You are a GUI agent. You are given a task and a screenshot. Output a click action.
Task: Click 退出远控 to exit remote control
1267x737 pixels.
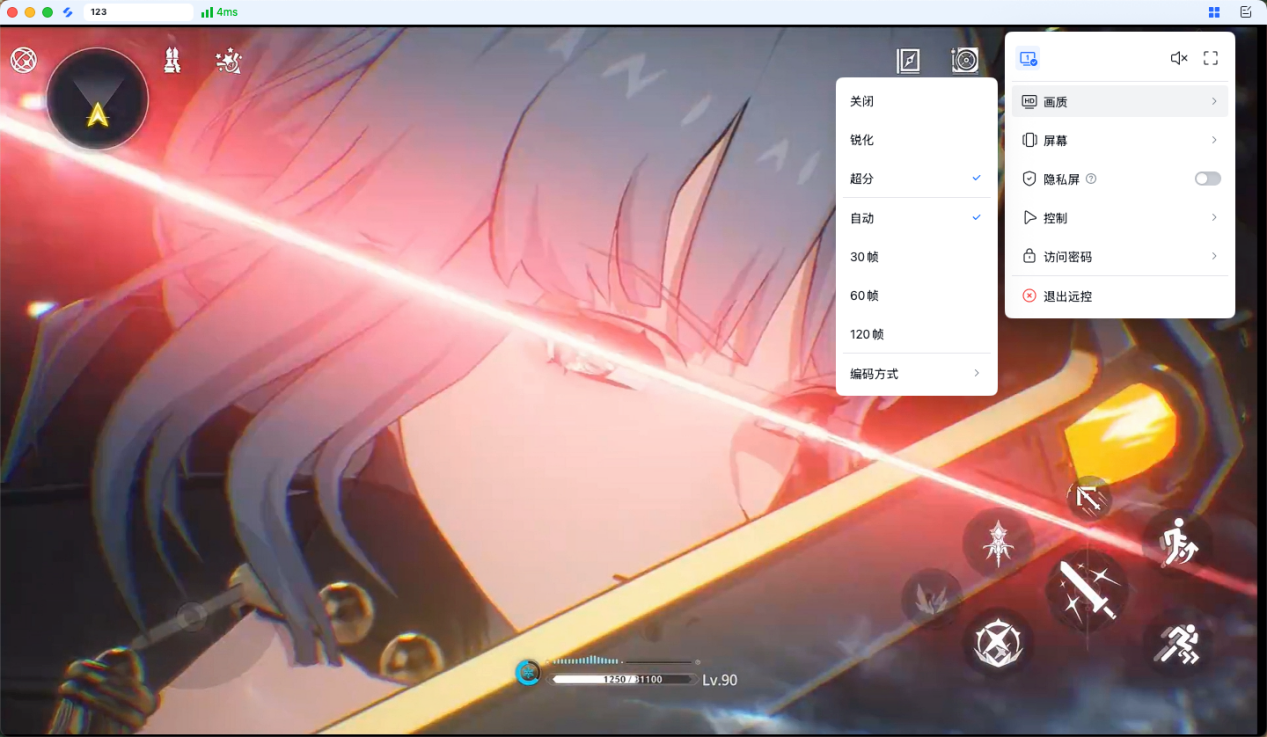click(x=1120, y=296)
